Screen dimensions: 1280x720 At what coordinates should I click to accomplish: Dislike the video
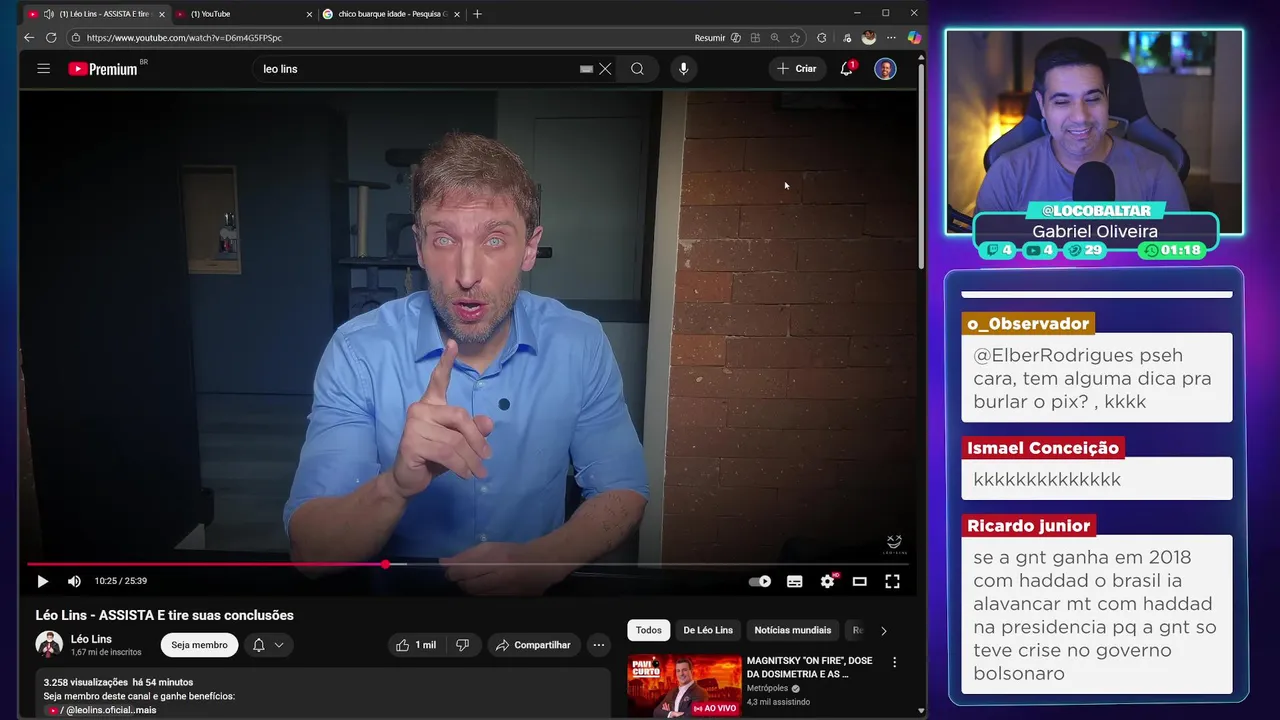click(462, 645)
